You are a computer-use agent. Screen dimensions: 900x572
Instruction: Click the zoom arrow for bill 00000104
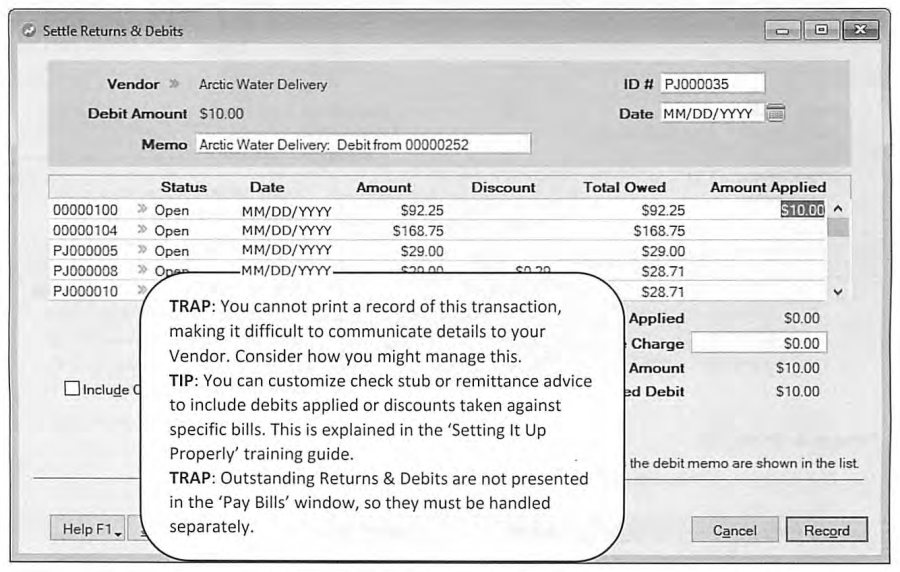click(x=142, y=229)
